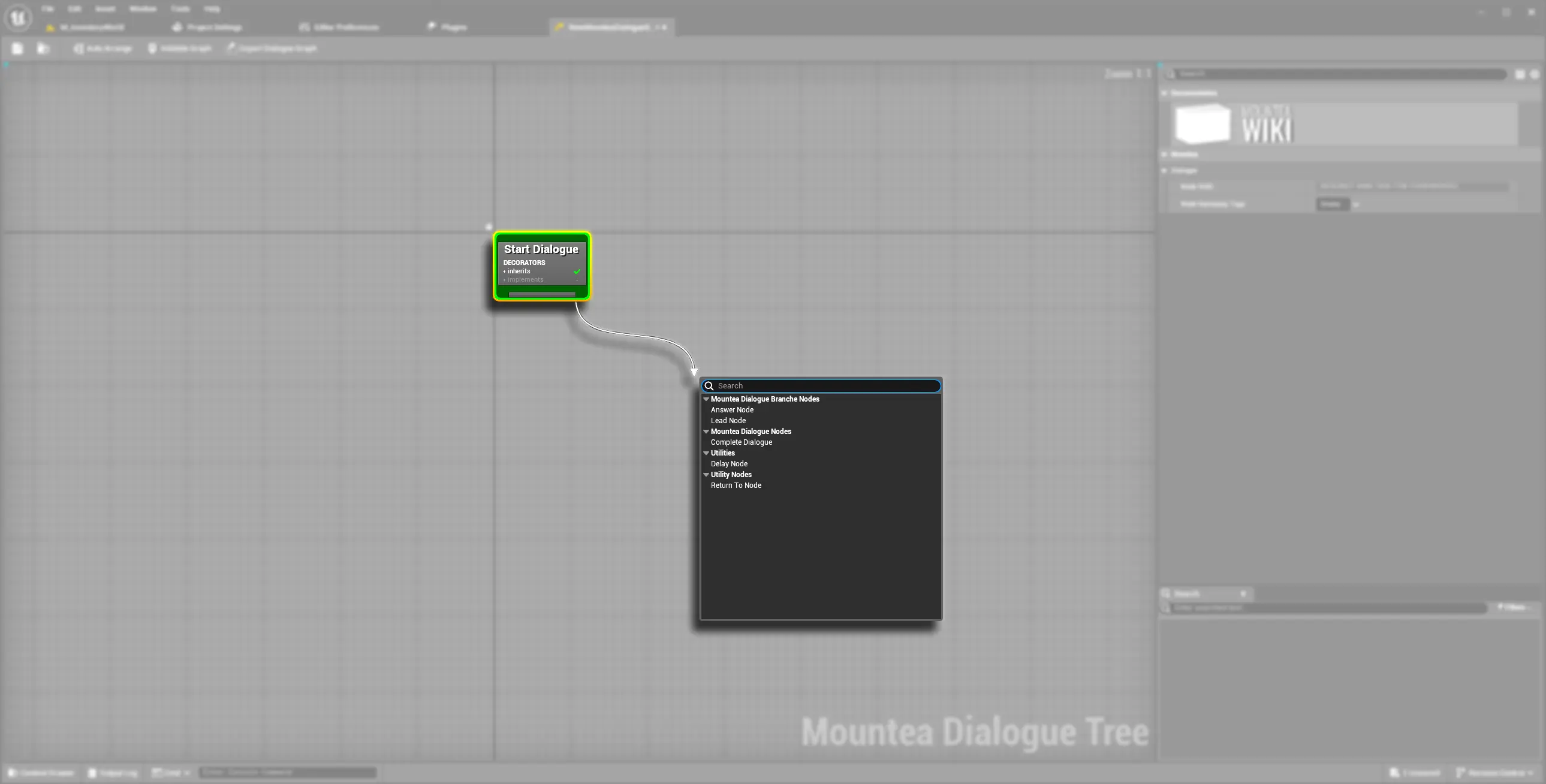Screen dimensions: 1546x784
Task: Collapse the Mountea Dialogue Branche Nodes category
Action: tap(706, 399)
